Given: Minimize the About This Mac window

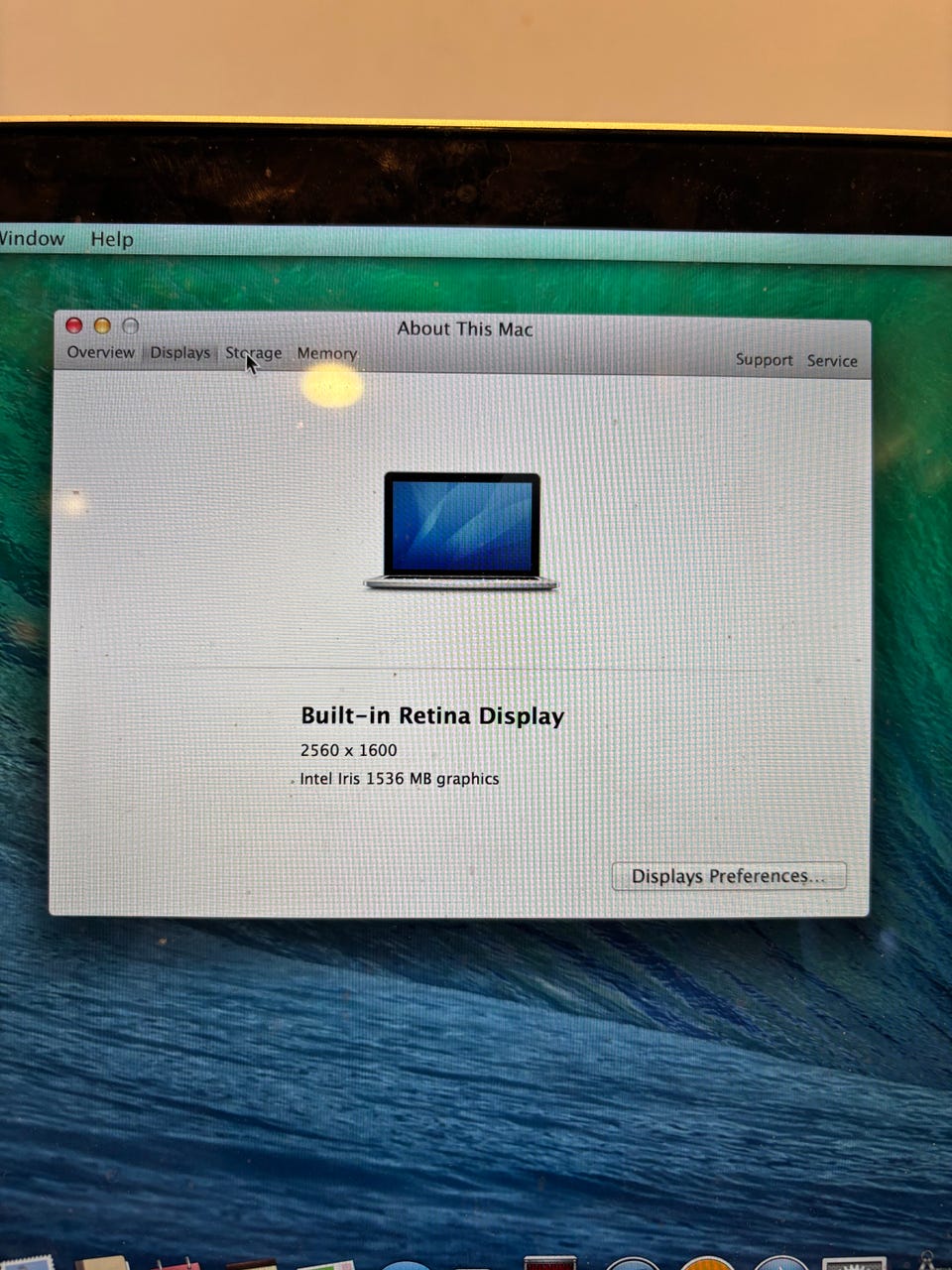Looking at the screenshot, I should [x=102, y=325].
